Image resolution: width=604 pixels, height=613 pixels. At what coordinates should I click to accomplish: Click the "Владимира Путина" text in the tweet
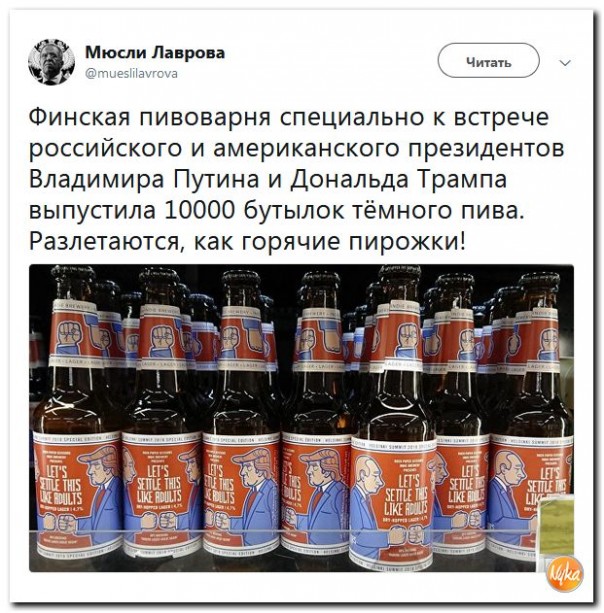144,180
